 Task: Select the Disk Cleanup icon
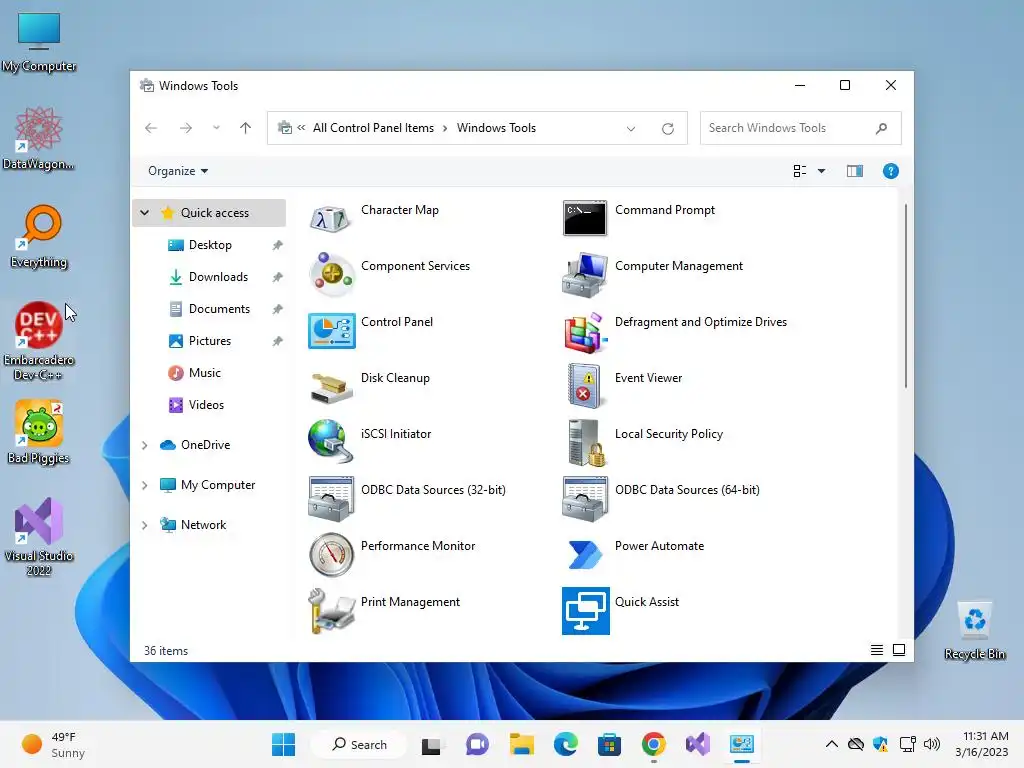331,387
